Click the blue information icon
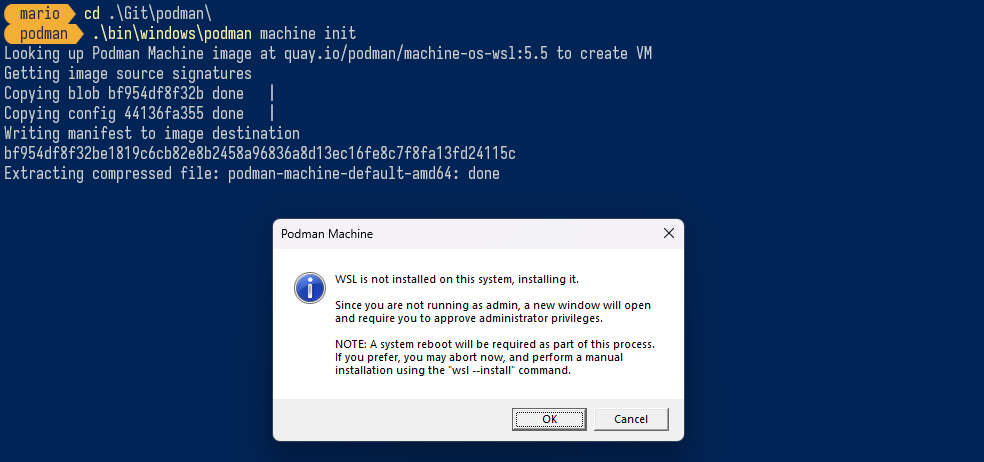Image resolution: width=984 pixels, height=462 pixels. coord(310,288)
